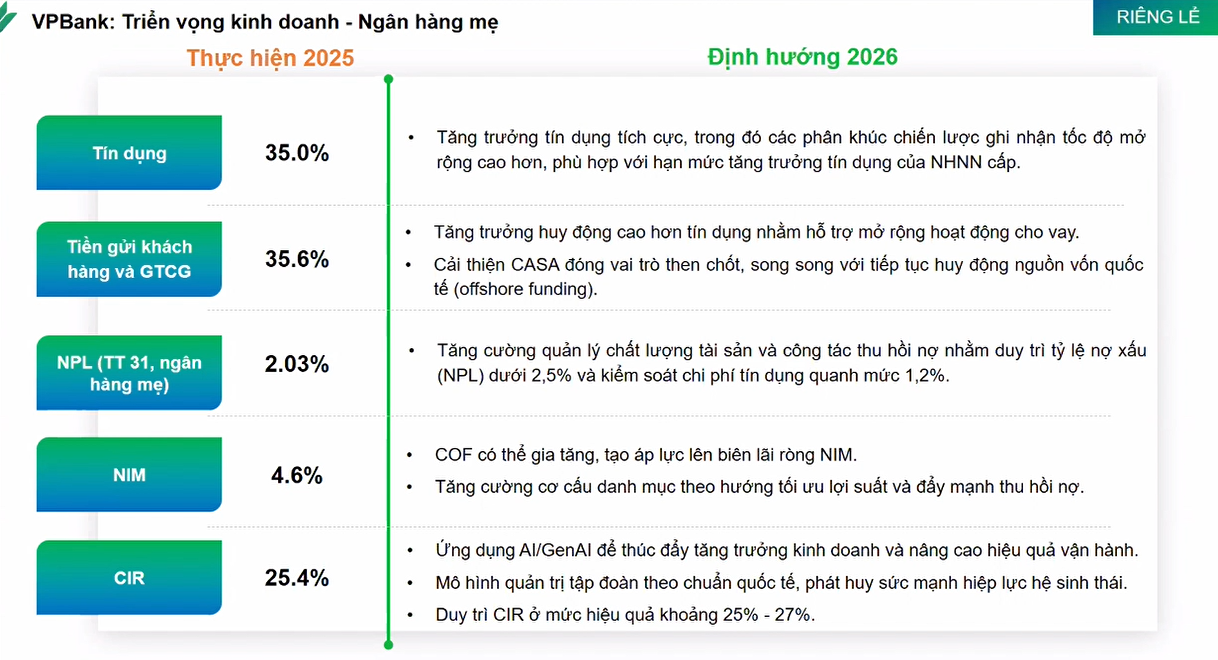The image size is (1218, 660).
Task: Click the 2.03% NPL value
Action: pos(297,365)
